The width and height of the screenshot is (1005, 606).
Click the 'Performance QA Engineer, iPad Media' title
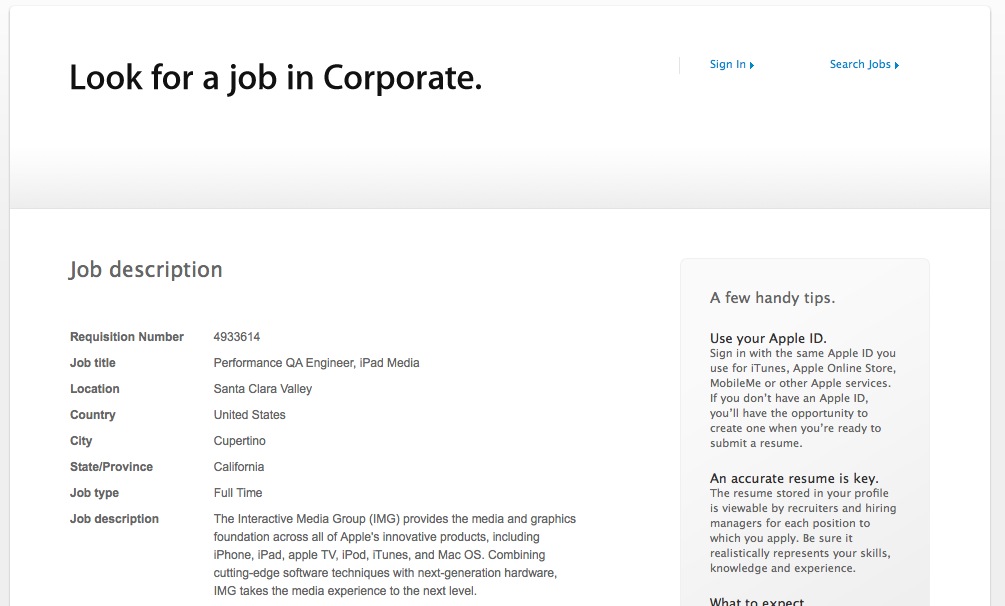coord(316,363)
